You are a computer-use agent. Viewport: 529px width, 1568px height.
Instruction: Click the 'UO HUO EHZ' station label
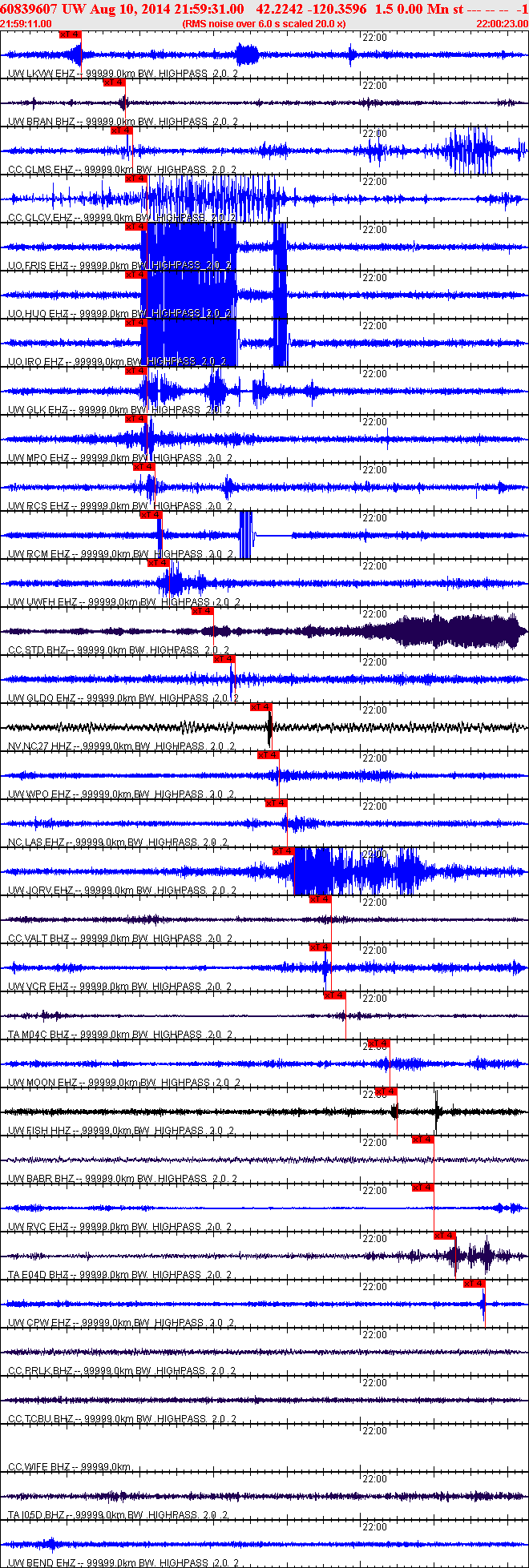pos(38,314)
